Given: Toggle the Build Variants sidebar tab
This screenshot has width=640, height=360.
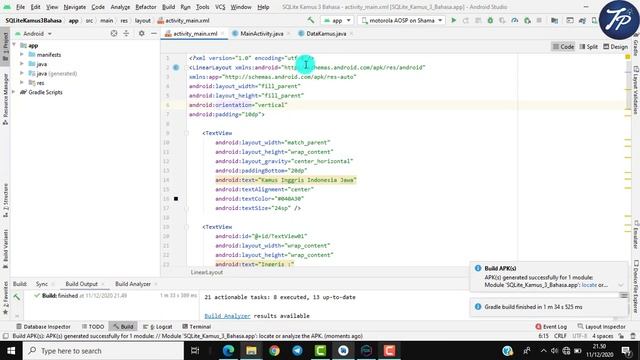Looking at the screenshot, I should click(5, 248).
